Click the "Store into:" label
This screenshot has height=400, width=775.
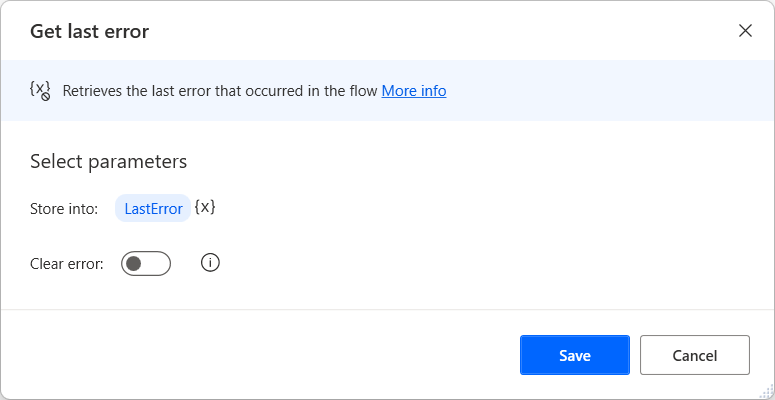pyautogui.click(x=64, y=209)
